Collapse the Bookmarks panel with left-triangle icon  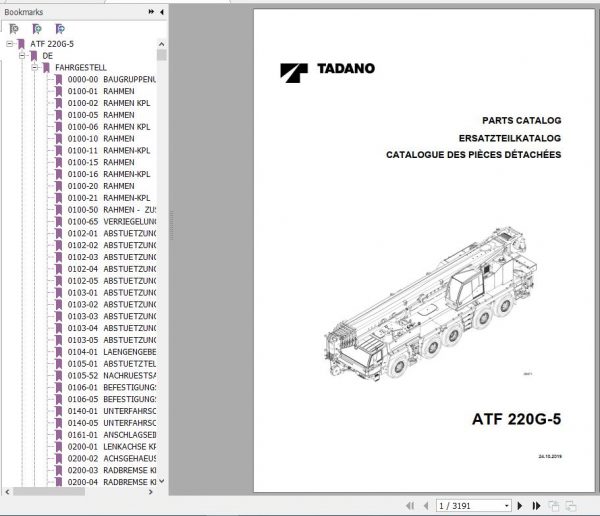pos(162,12)
